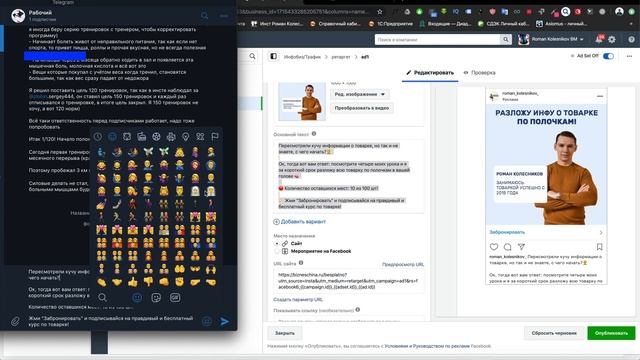Open Telegram chat more options menu
Viewport: 640px width, 360px height.
pyautogui.click(x=224, y=16)
